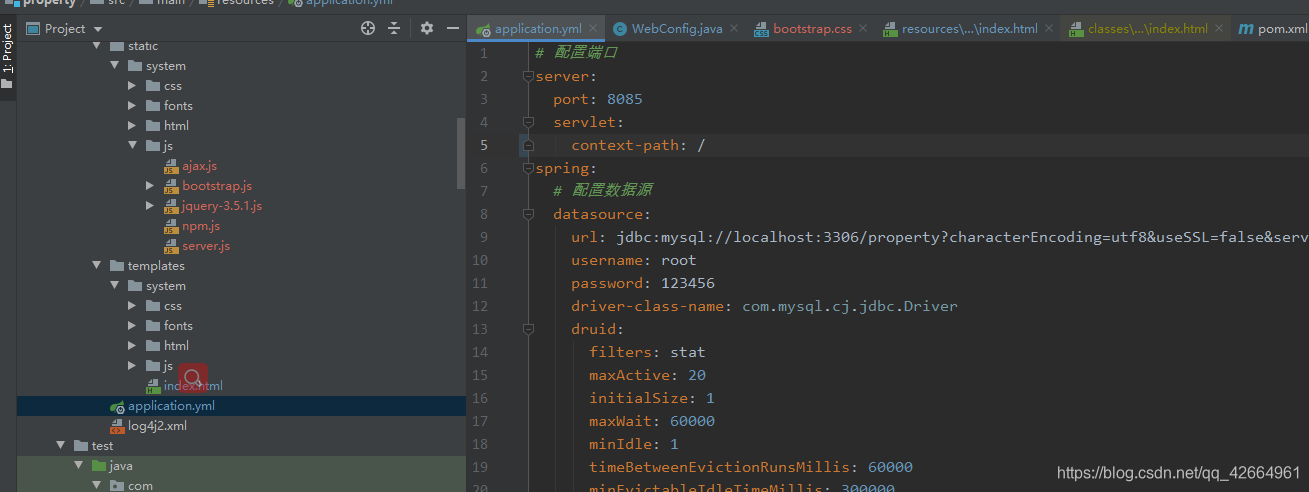The image size is (1309, 492).
Task: Click the maxWait value 60000
Action: click(x=692, y=421)
